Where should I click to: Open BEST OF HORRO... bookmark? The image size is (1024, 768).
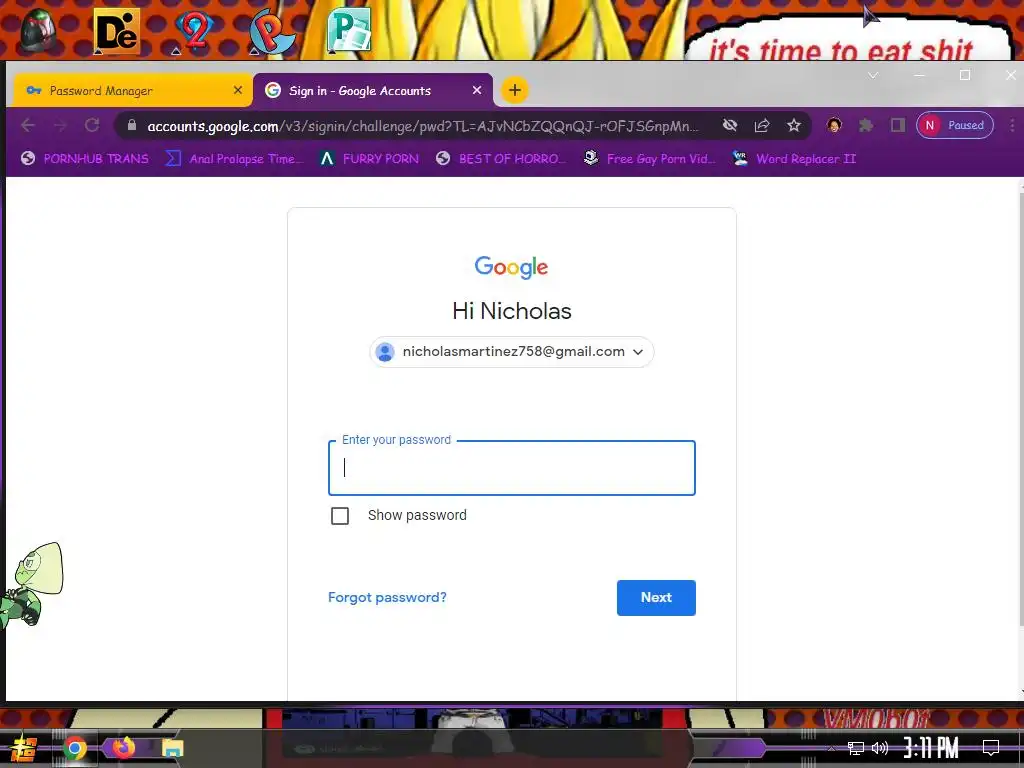501,159
